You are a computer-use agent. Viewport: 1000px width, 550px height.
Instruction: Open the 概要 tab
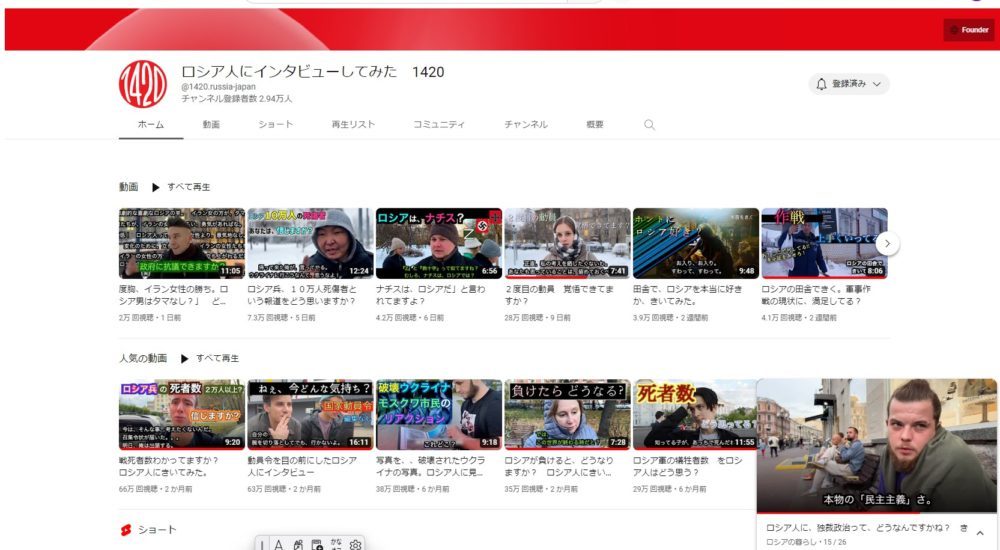point(595,124)
